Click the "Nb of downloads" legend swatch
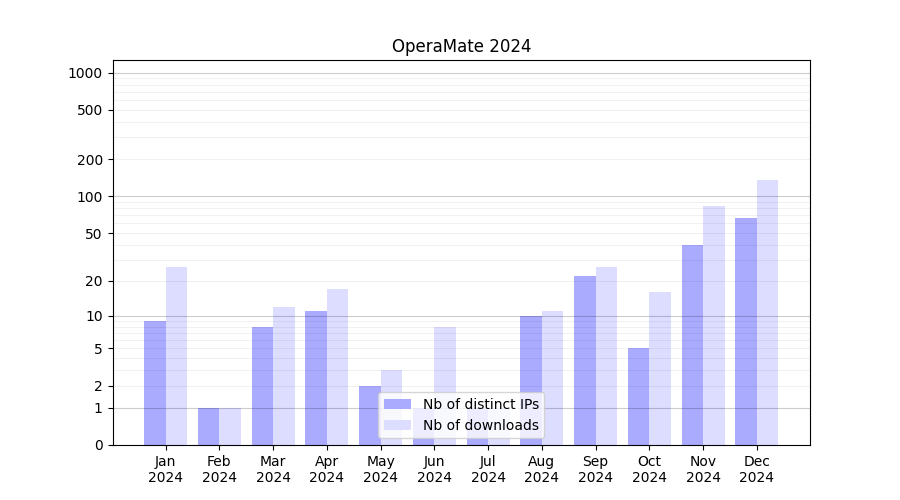Screen dimensions: 900x500 click(x=397, y=425)
